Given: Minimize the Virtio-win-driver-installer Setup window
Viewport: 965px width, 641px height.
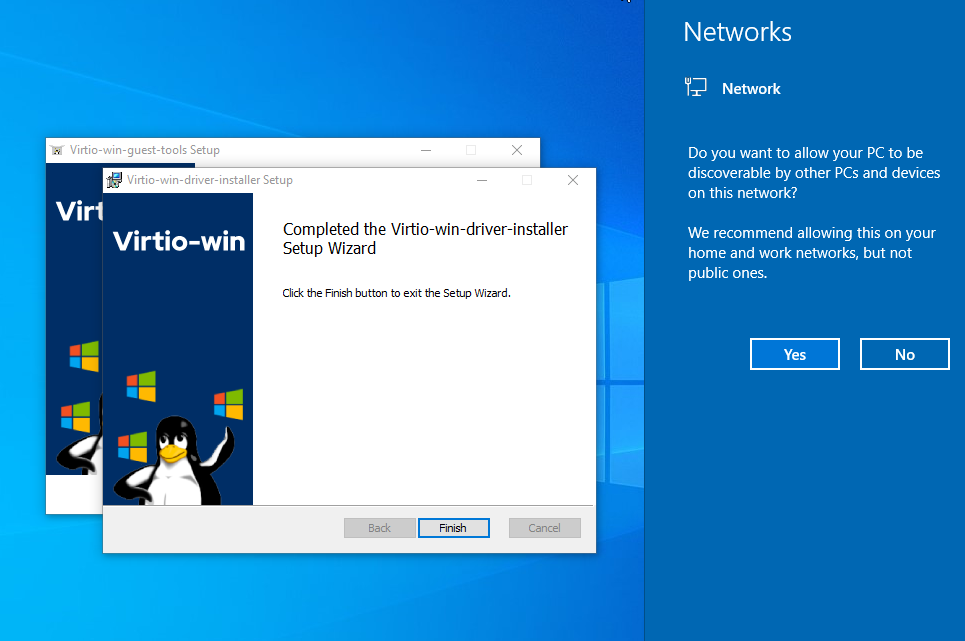Looking at the screenshot, I should pos(482,180).
